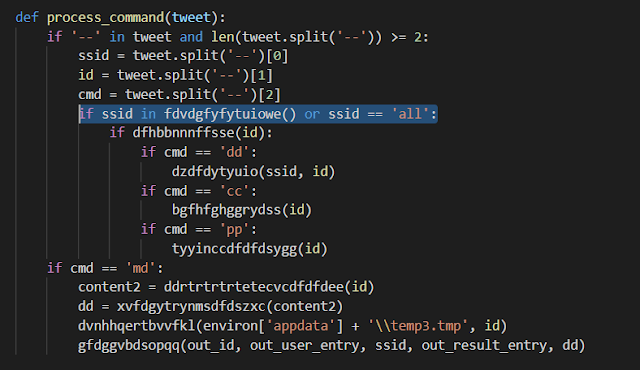The image size is (640, 370).
Task: Click the 'pp' string literal
Action: pos(234,230)
